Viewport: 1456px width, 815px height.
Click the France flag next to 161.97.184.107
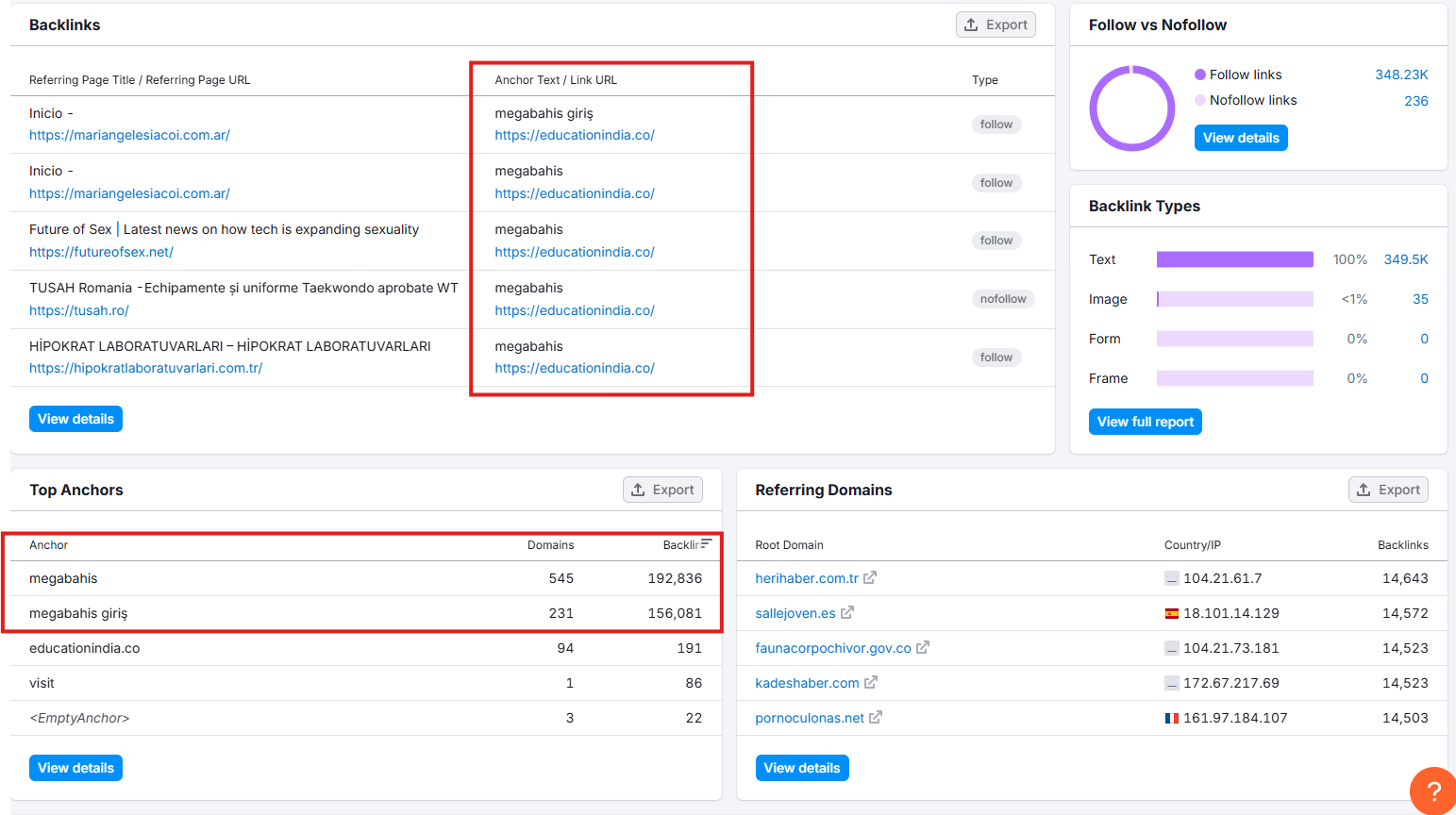[x=1172, y=718]
